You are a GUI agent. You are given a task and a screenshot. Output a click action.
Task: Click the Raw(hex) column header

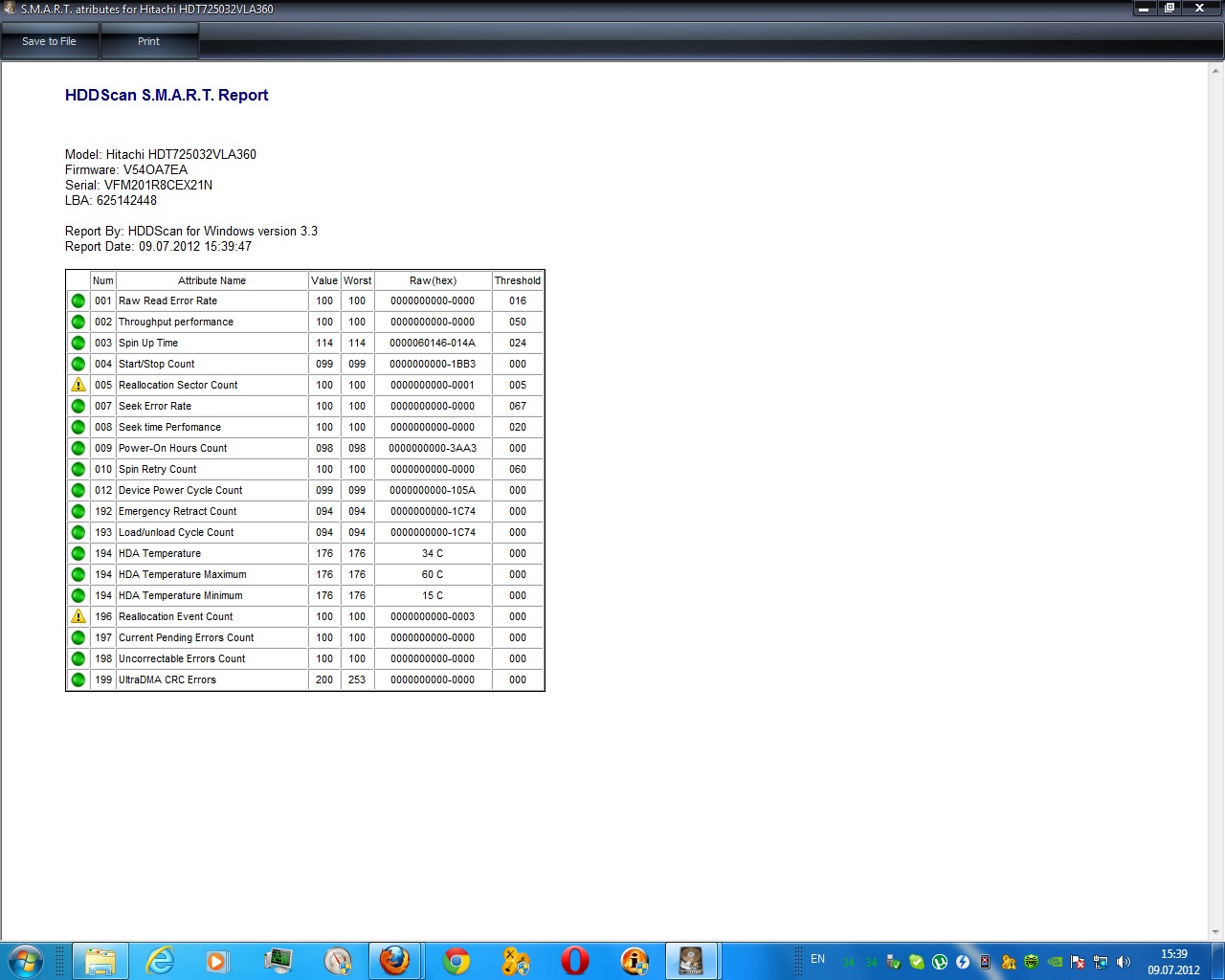(433, 280)
